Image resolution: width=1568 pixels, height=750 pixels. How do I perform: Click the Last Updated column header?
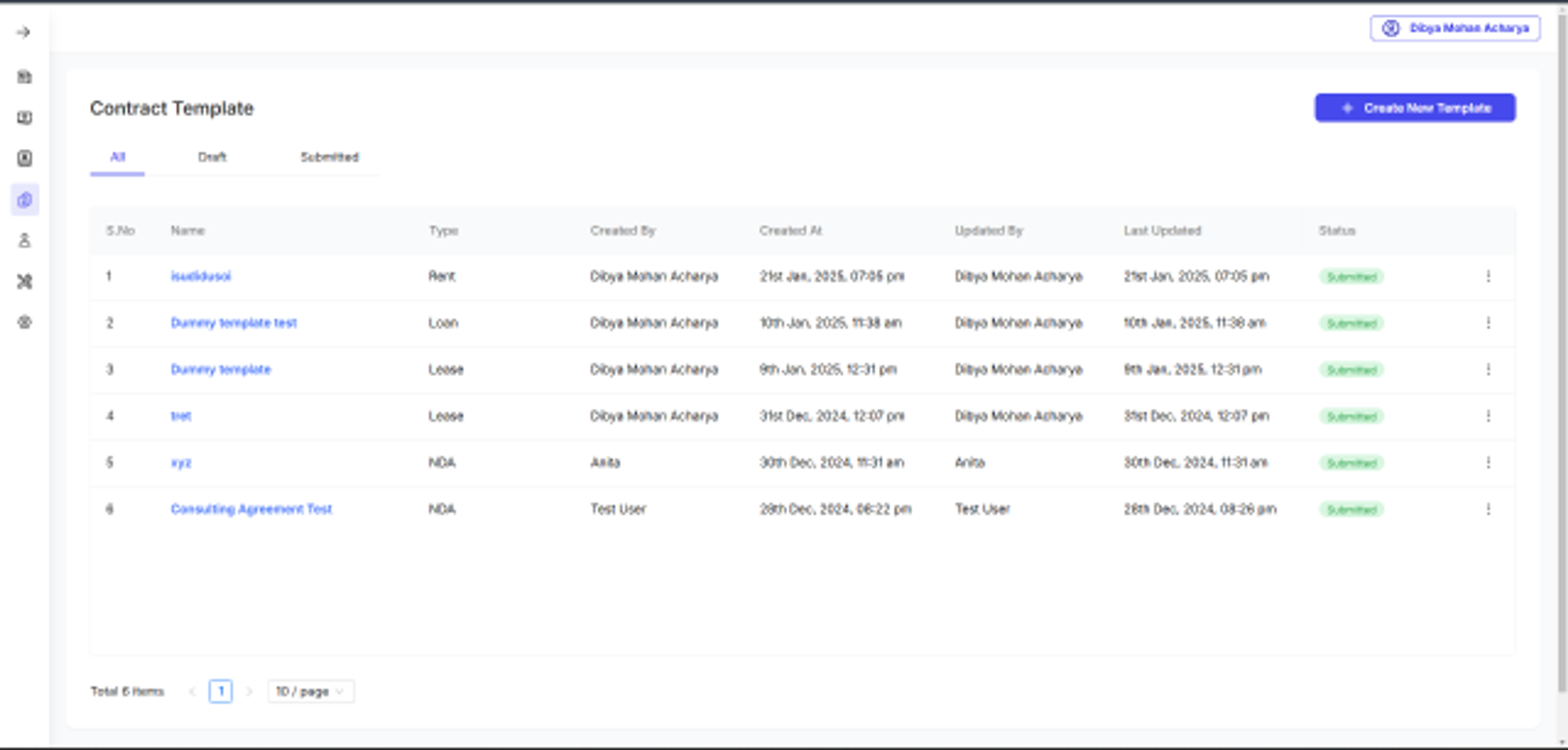click(1162, 231)
